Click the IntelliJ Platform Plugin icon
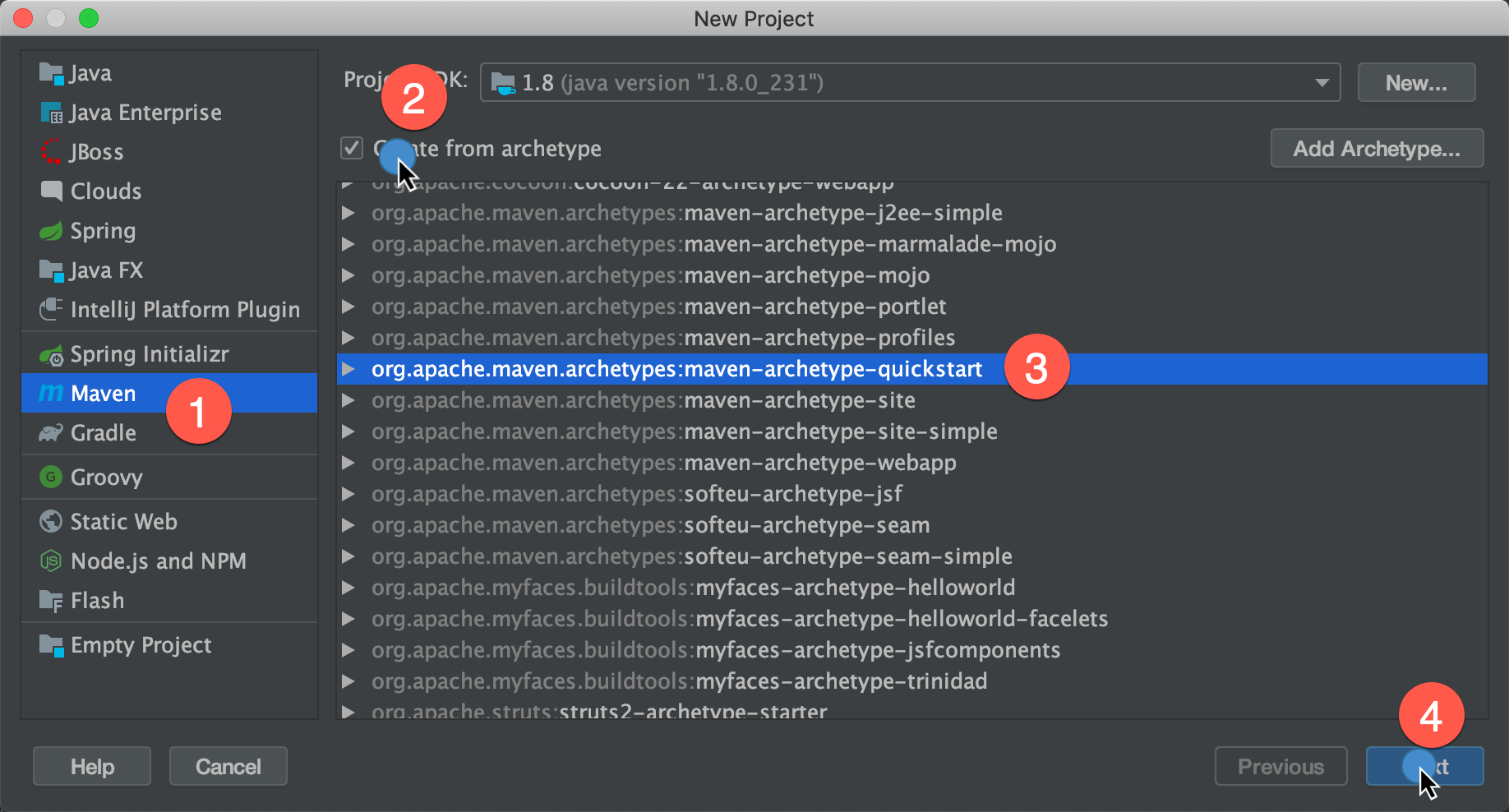This screenshot has width=1509, height=812. [51, 310]
